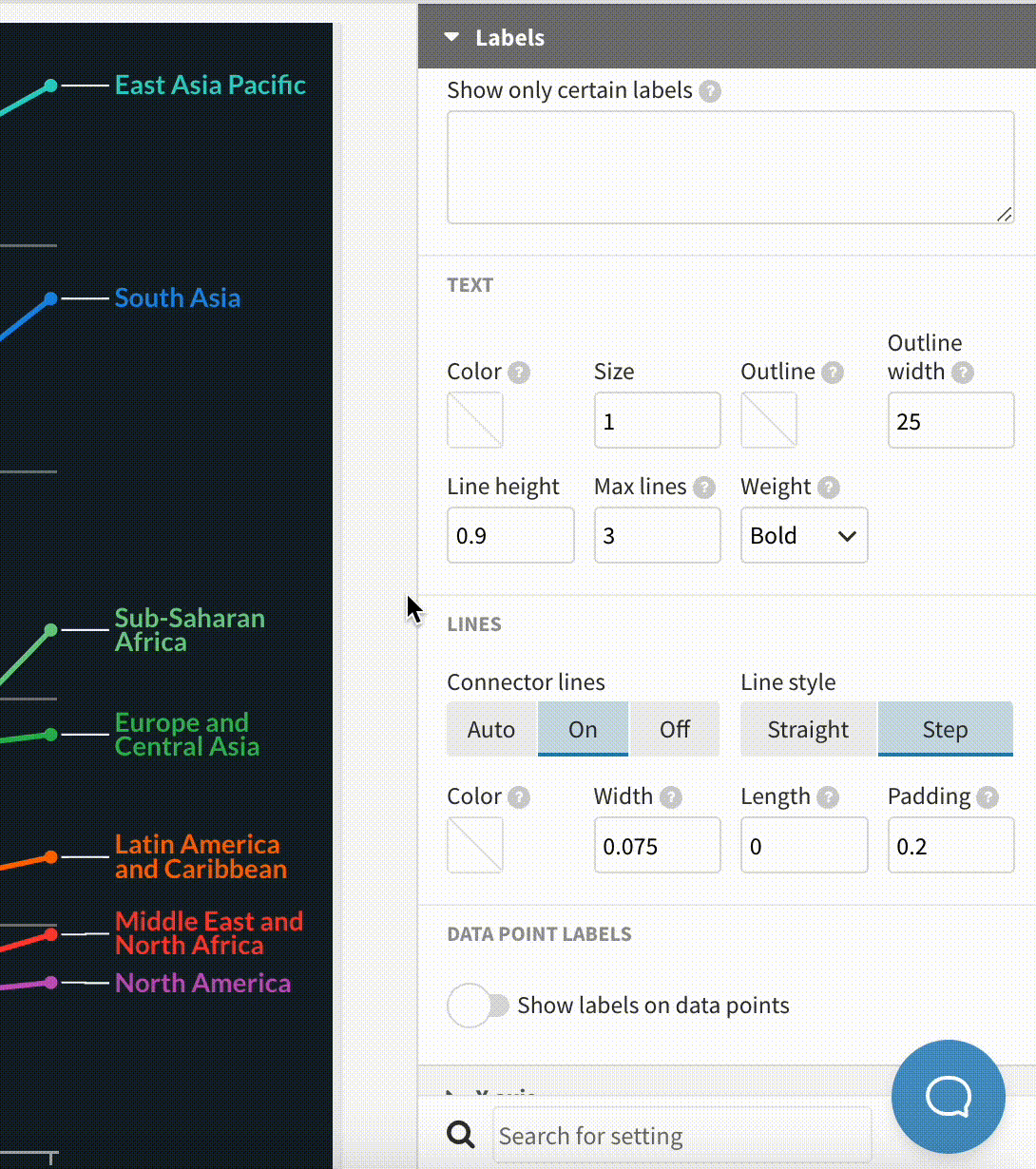The width and height of the screenshot is (1036, 1169).
Task: Enable Show labels on data points toggle
Action: click(x=478, y=1006)
